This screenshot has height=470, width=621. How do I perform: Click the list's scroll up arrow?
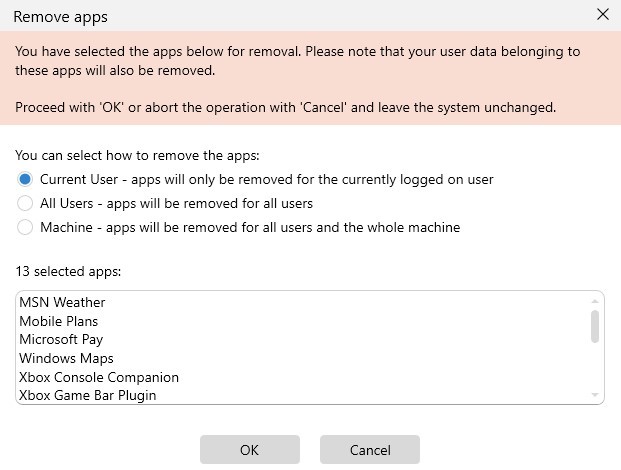pos(594,302)
